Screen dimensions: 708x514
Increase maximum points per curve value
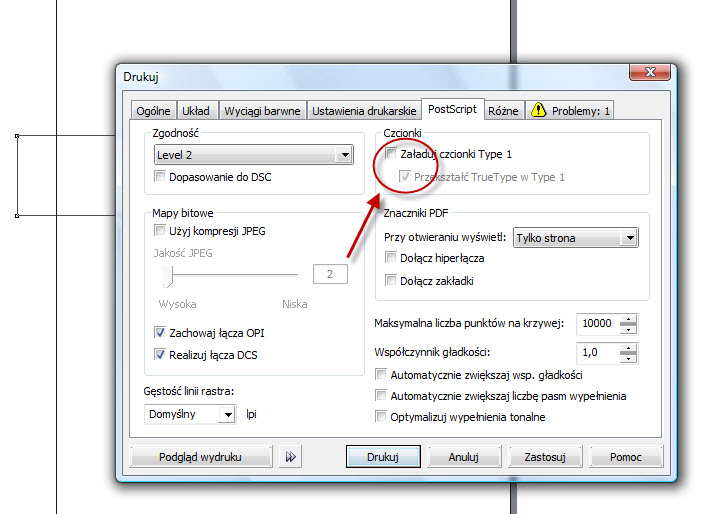pyautogui.click(x=628, y=319)
